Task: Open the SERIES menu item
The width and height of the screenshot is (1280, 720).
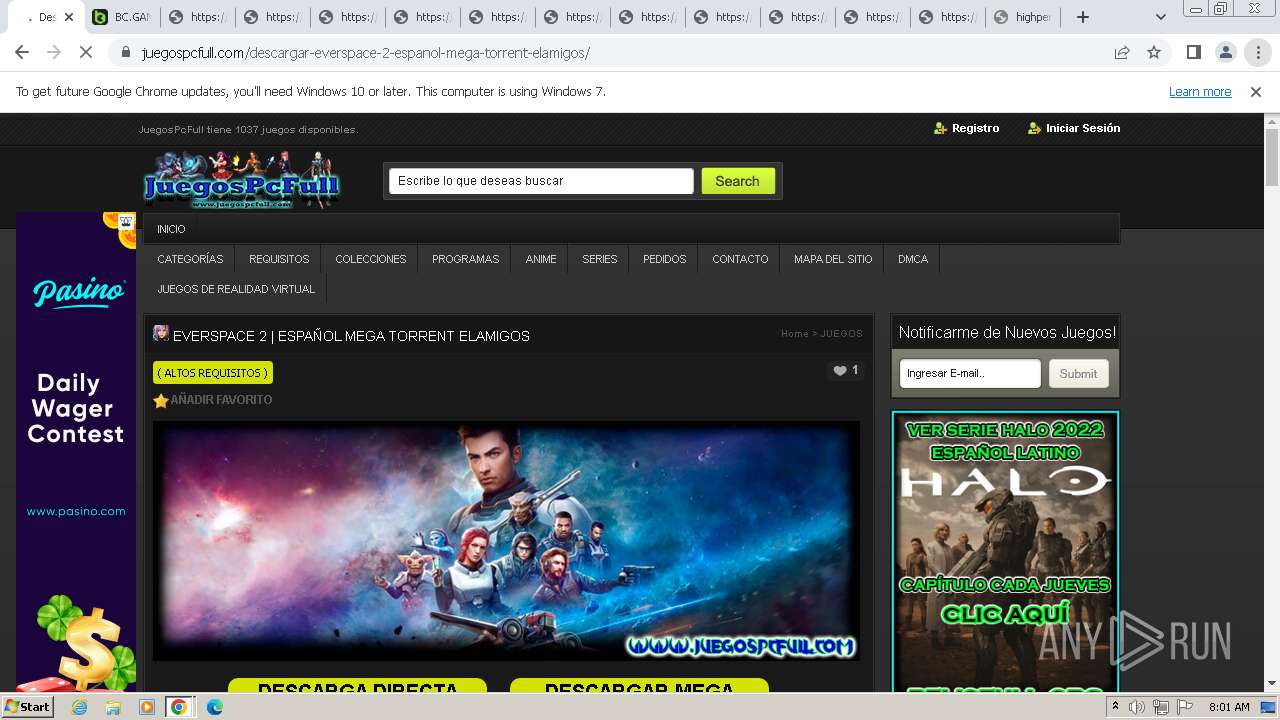Action: 600,259
